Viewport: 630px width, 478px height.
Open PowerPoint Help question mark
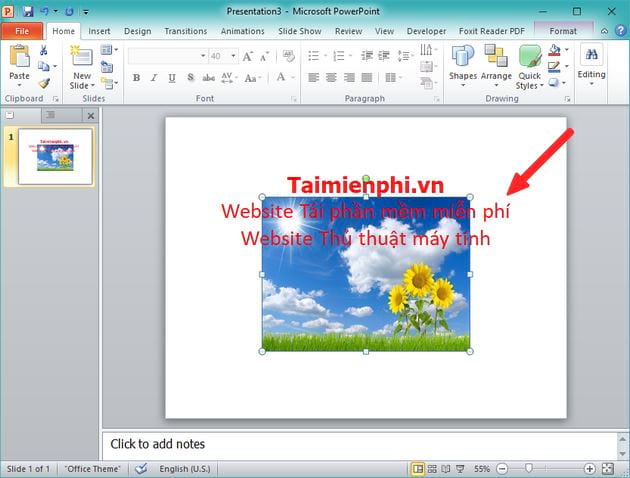[621, 31]
